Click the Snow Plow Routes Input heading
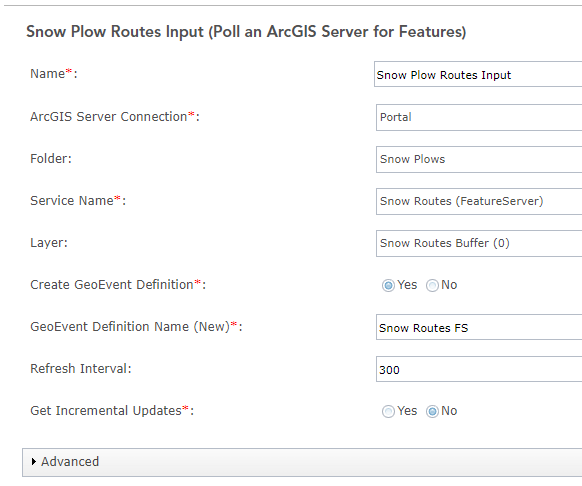582x486 pixels. [x=246, y=32]
